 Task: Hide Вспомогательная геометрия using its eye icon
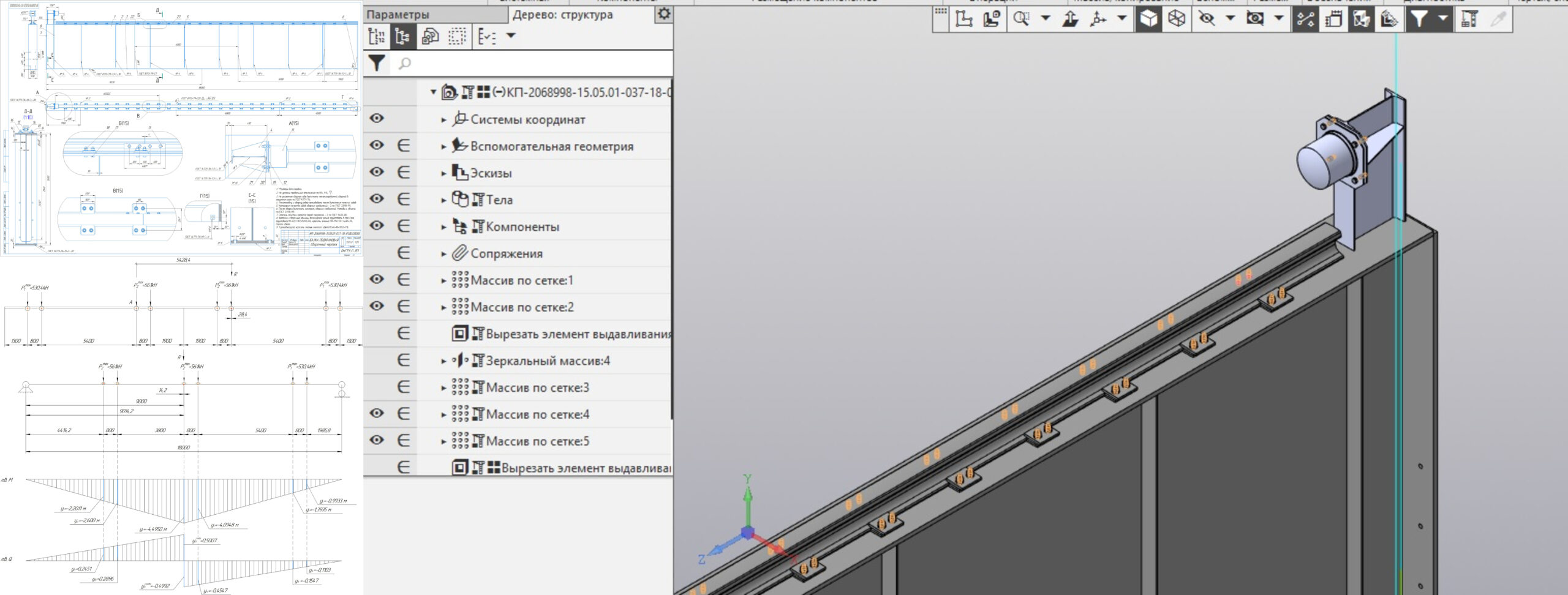click(x=377, y=145)
